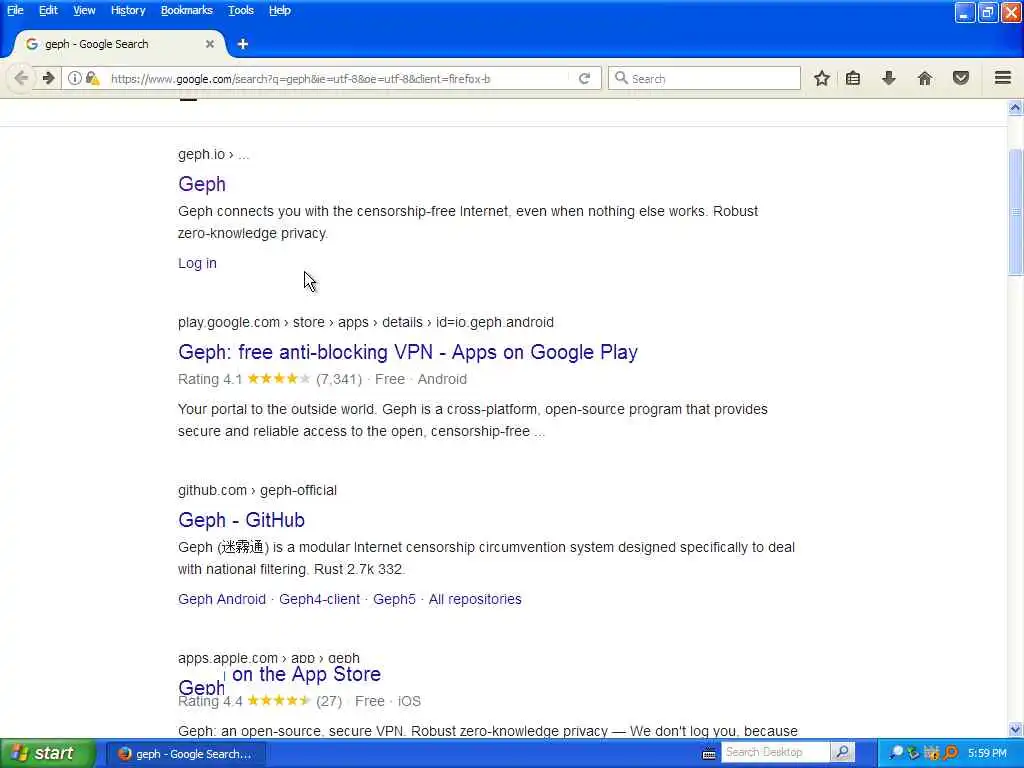Open the All repositories link
The height and width of the screenshot is (768, 1024).
tap(475, 599)
